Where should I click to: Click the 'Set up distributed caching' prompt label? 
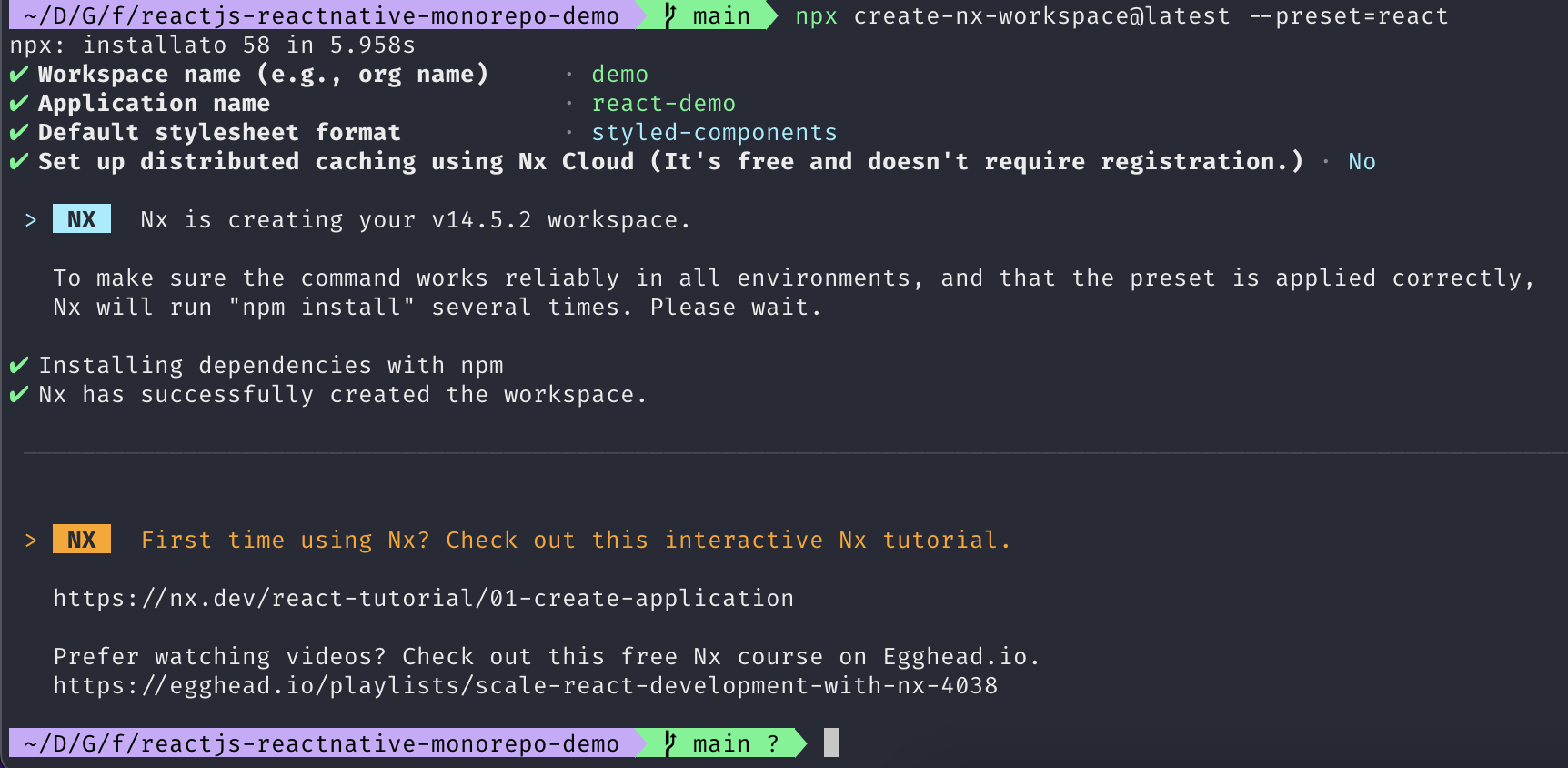pyautogui.click(x=671, y=161)
